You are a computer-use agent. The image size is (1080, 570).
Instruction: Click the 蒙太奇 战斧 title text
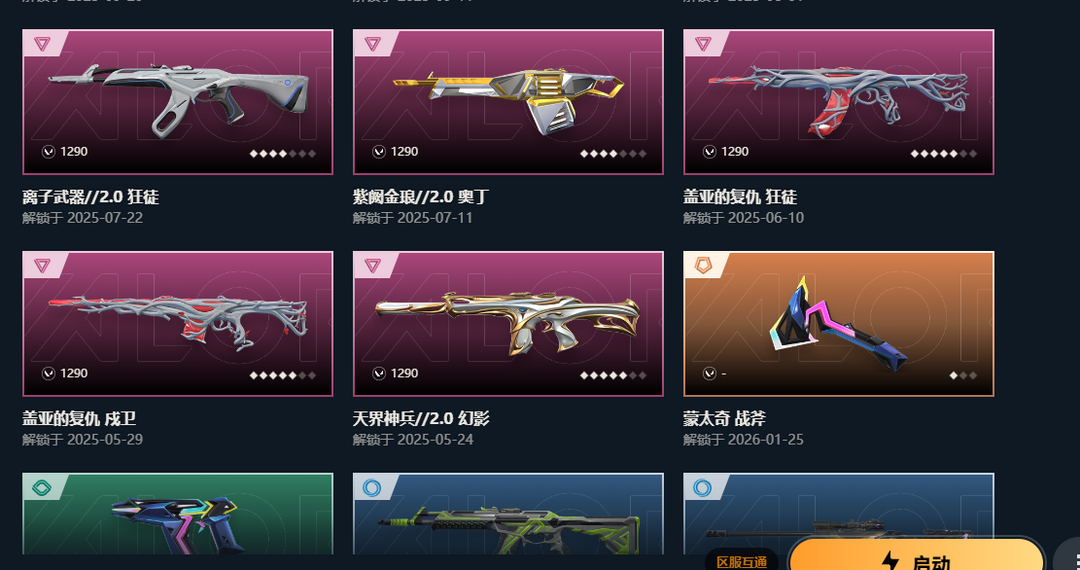(724, 419)
